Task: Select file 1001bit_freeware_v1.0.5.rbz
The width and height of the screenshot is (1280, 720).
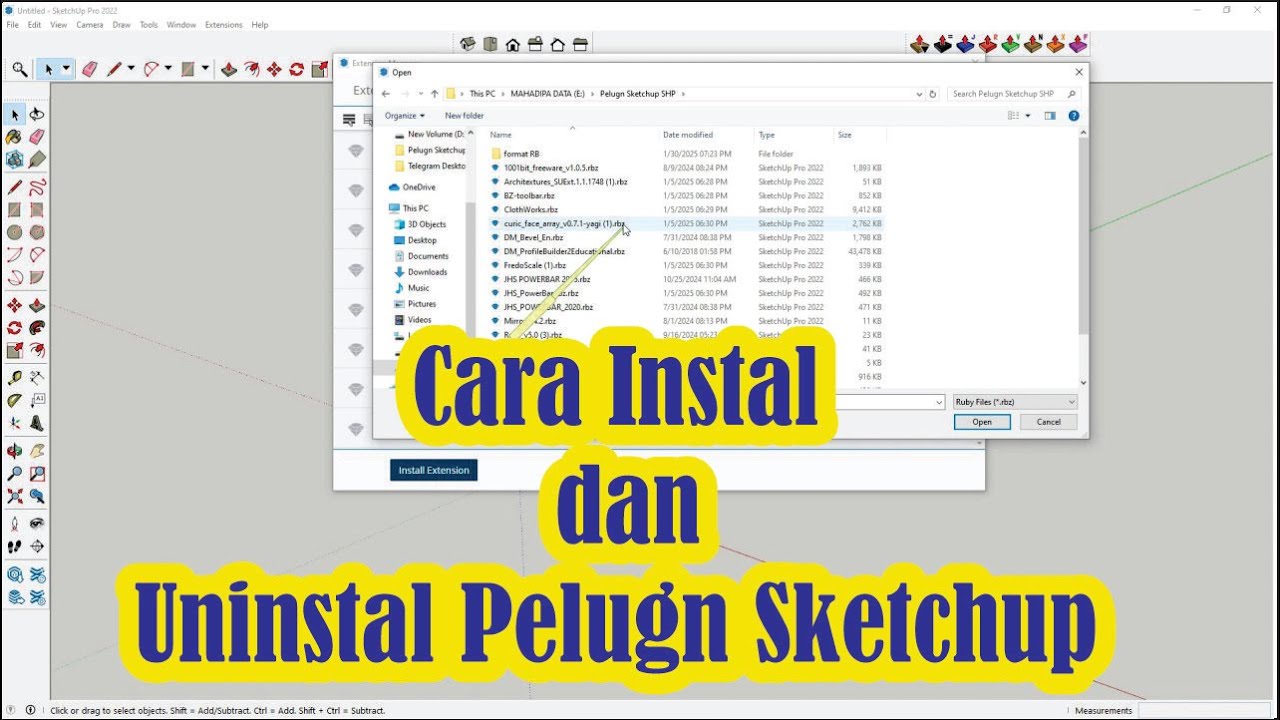Action: click(x=550, y=168)
